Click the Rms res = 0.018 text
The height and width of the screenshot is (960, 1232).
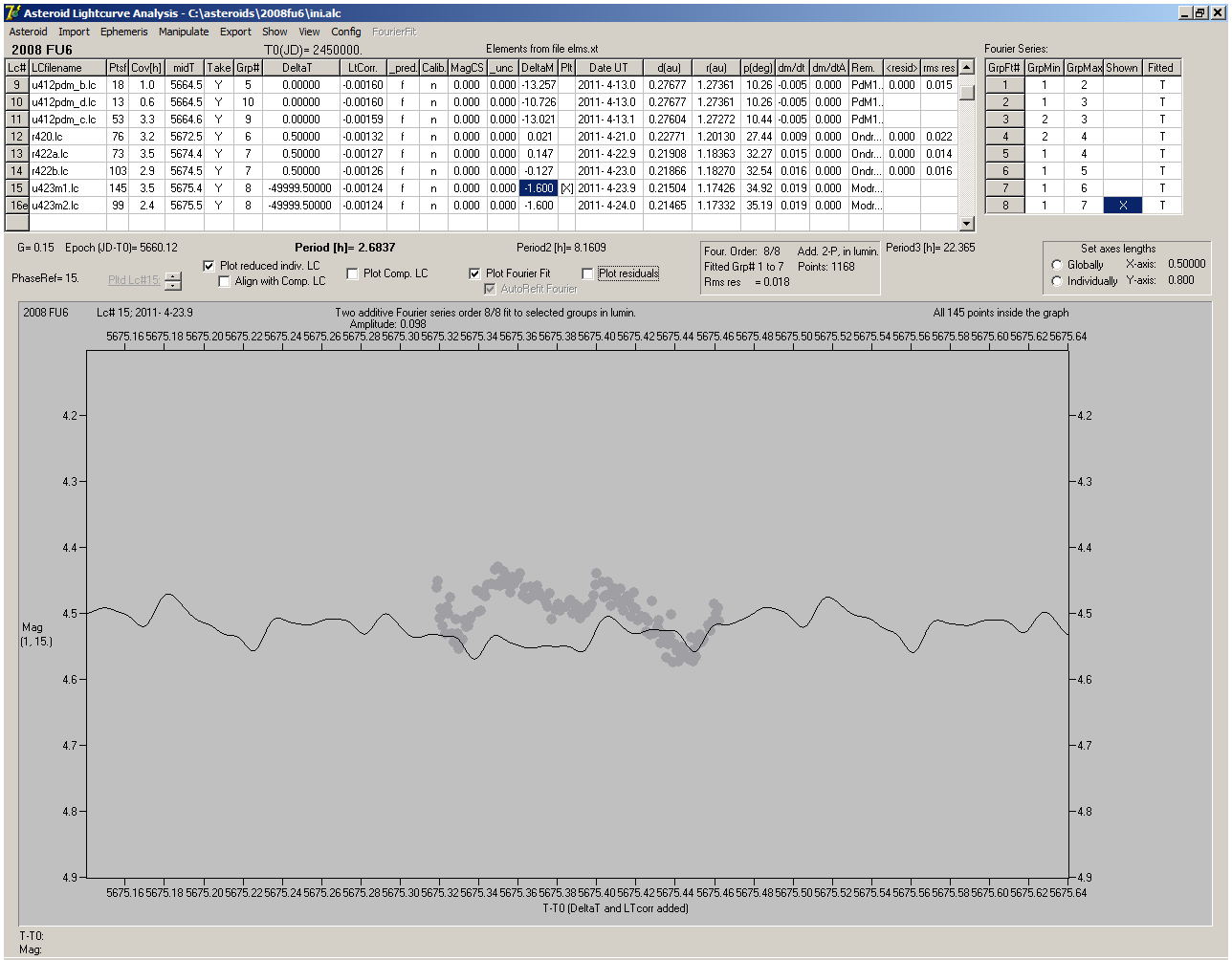coord(747,282)
